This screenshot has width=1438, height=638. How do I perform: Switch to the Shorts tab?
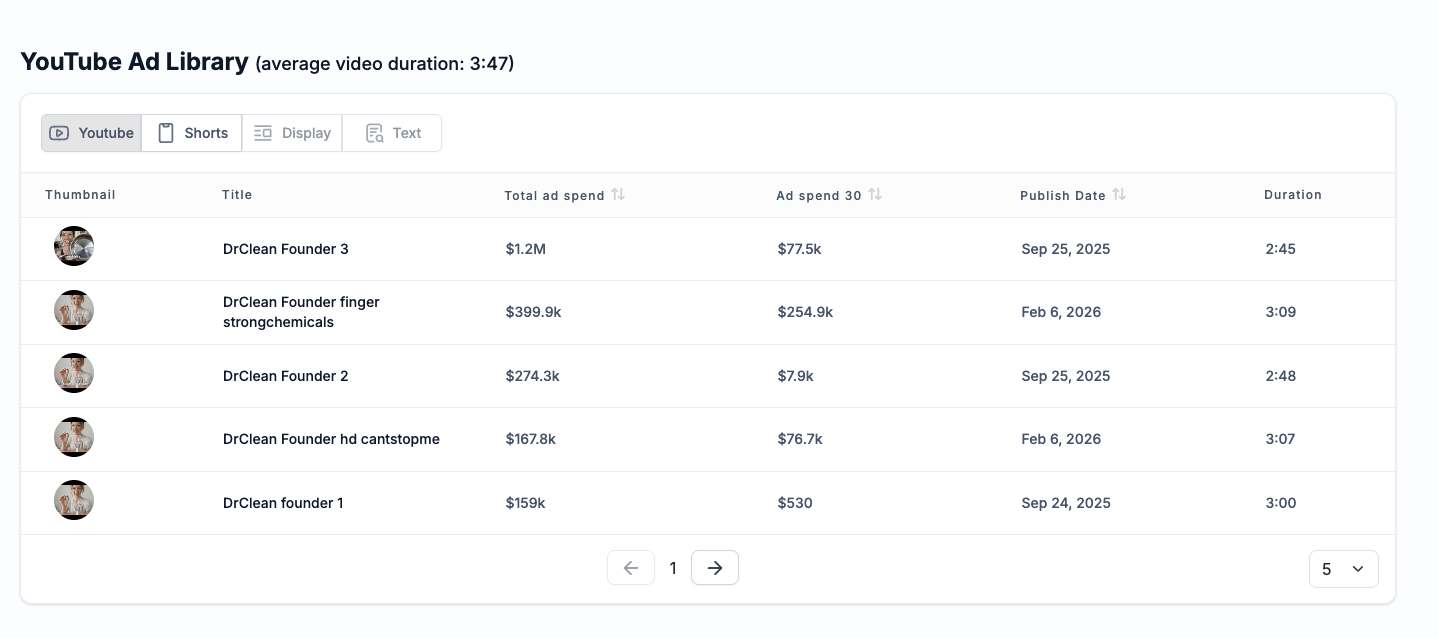pyautogui.click(x=192, y=133)
